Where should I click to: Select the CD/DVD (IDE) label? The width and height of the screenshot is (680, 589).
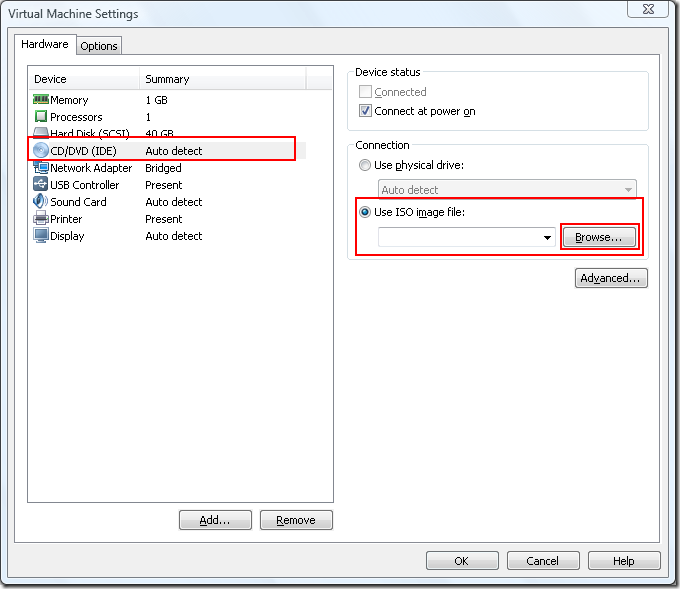point(83,151)
